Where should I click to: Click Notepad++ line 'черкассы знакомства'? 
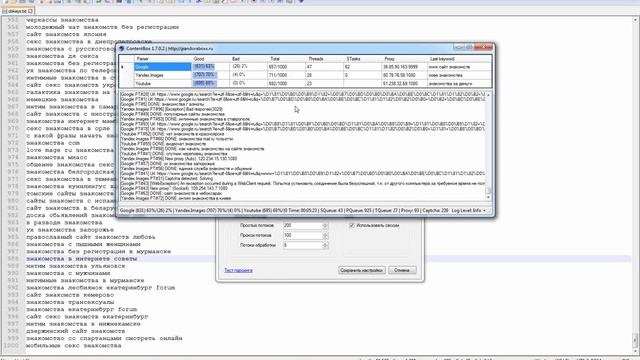tap(62, 20)
